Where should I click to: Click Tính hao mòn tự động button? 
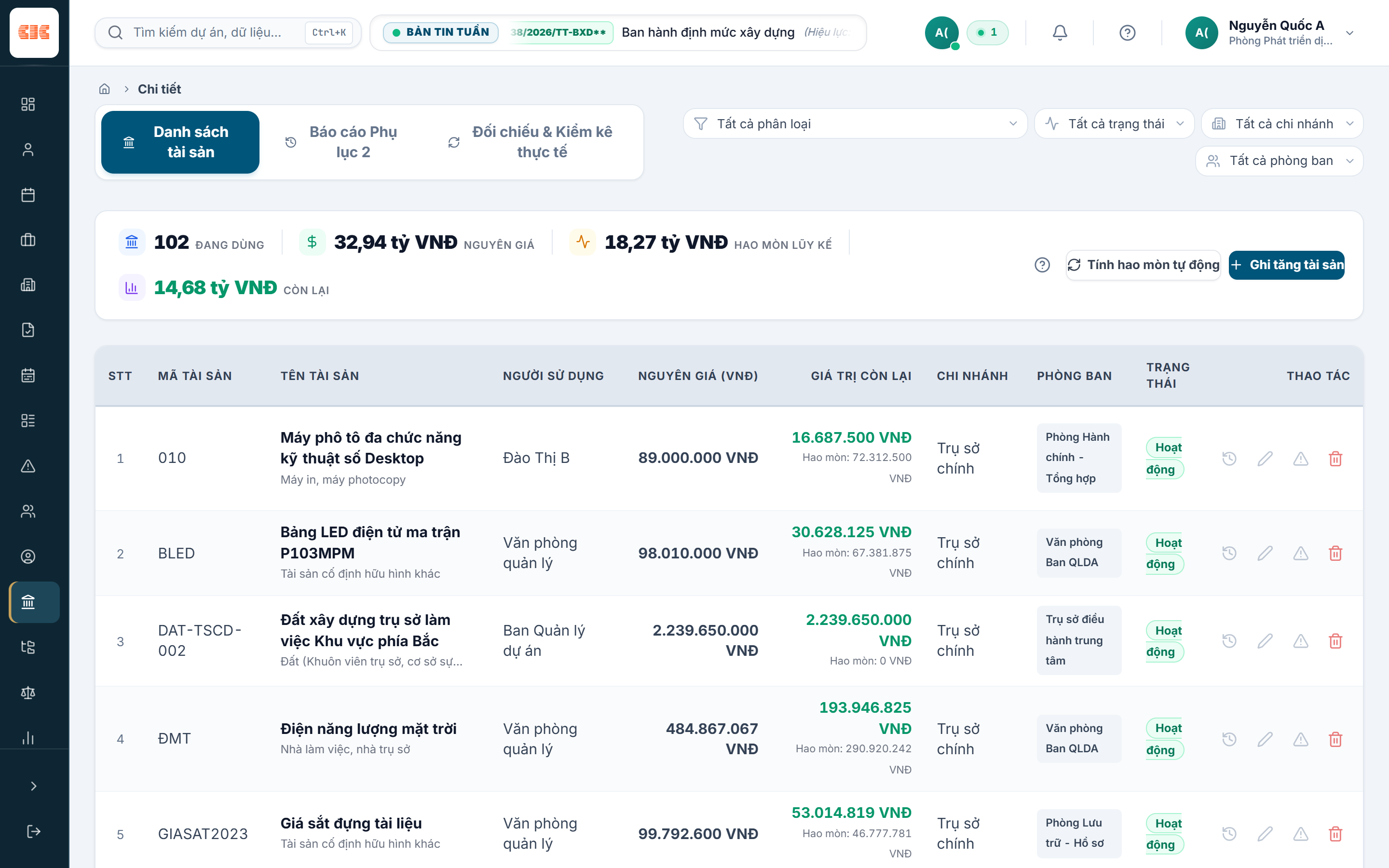[1143, 265]
